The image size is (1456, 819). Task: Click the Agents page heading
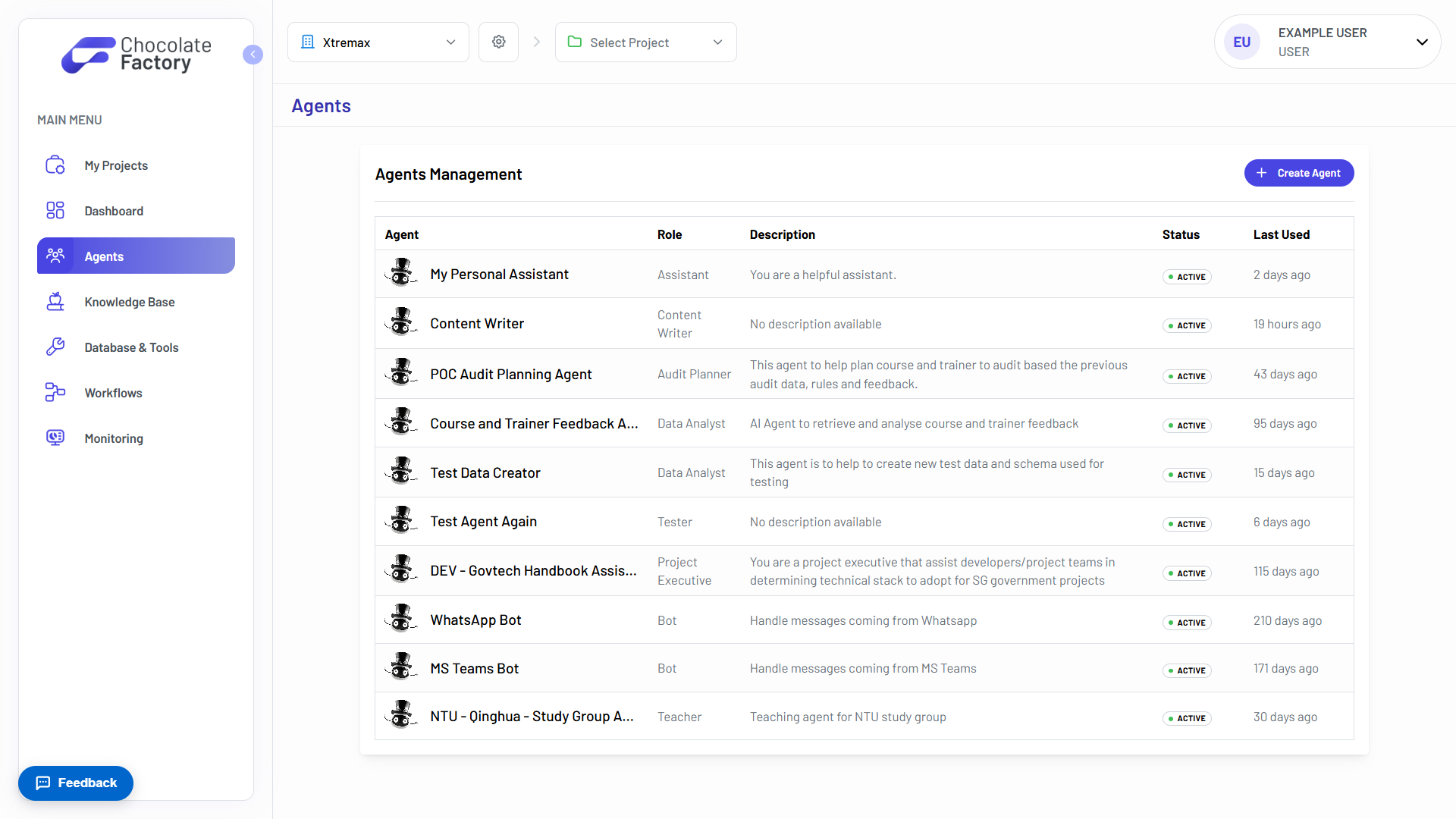tap(321, 105)
